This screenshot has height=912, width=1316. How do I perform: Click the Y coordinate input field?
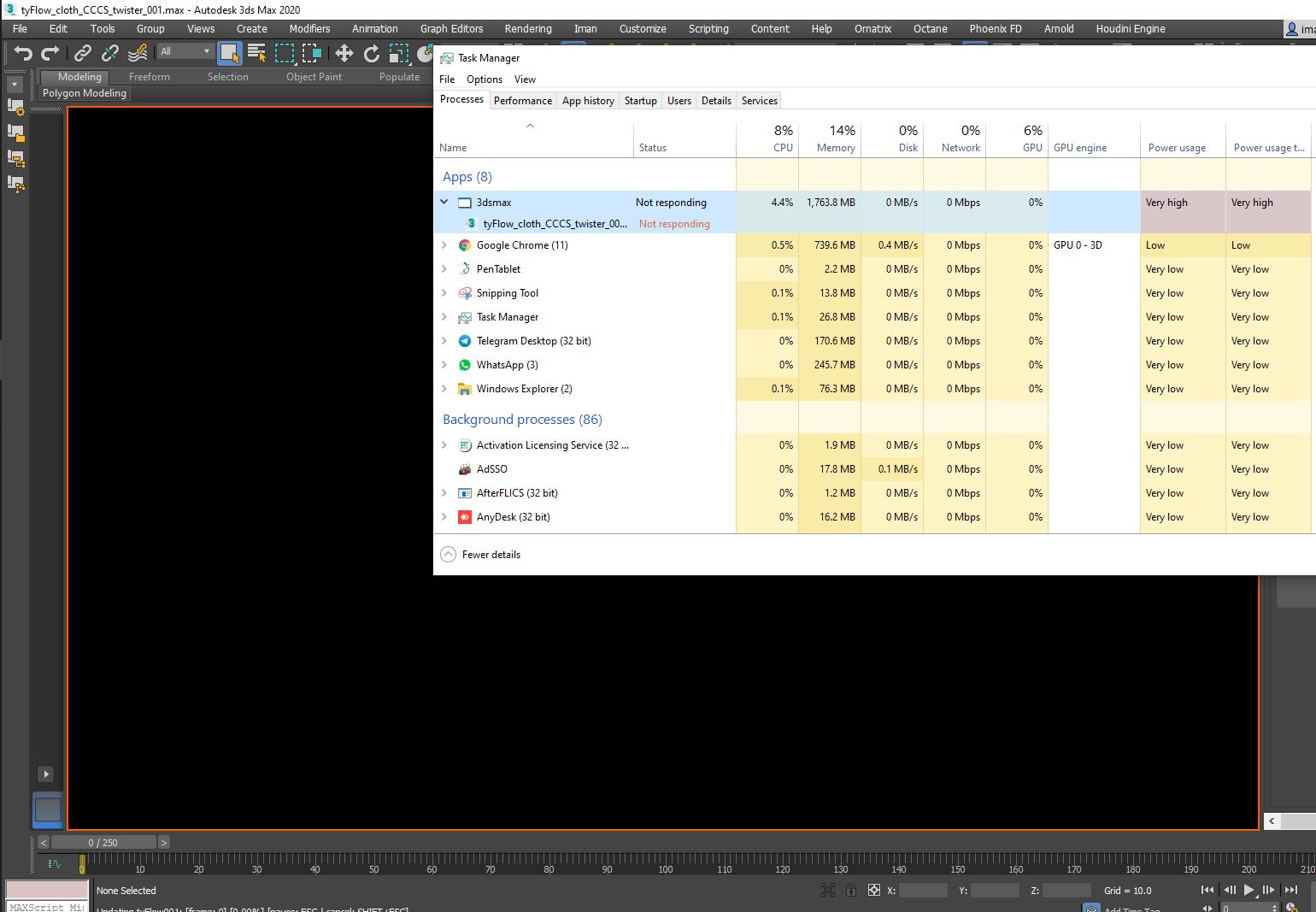tap(995, 890)
